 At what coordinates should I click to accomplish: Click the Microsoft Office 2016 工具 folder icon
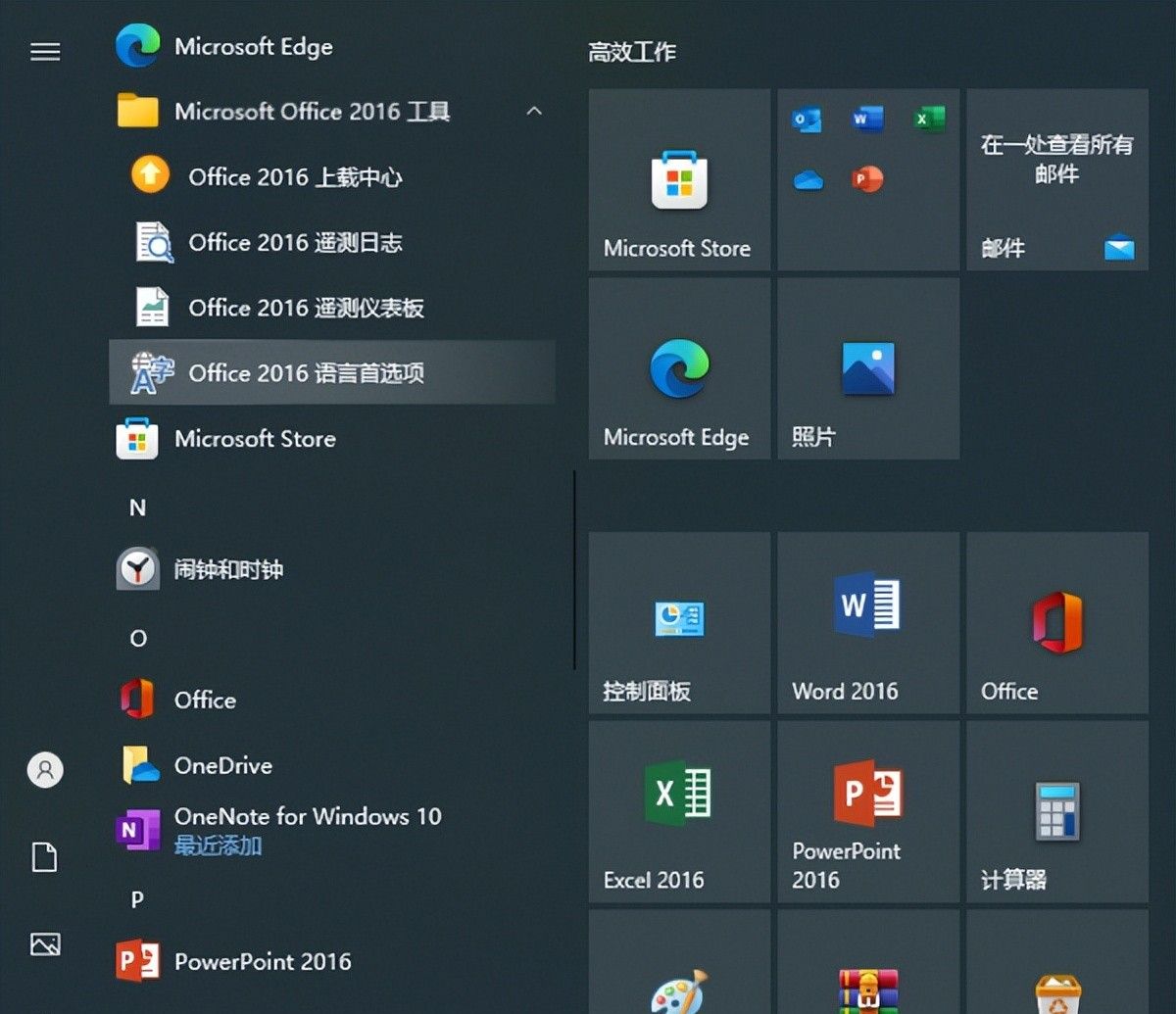coord(138,111)
